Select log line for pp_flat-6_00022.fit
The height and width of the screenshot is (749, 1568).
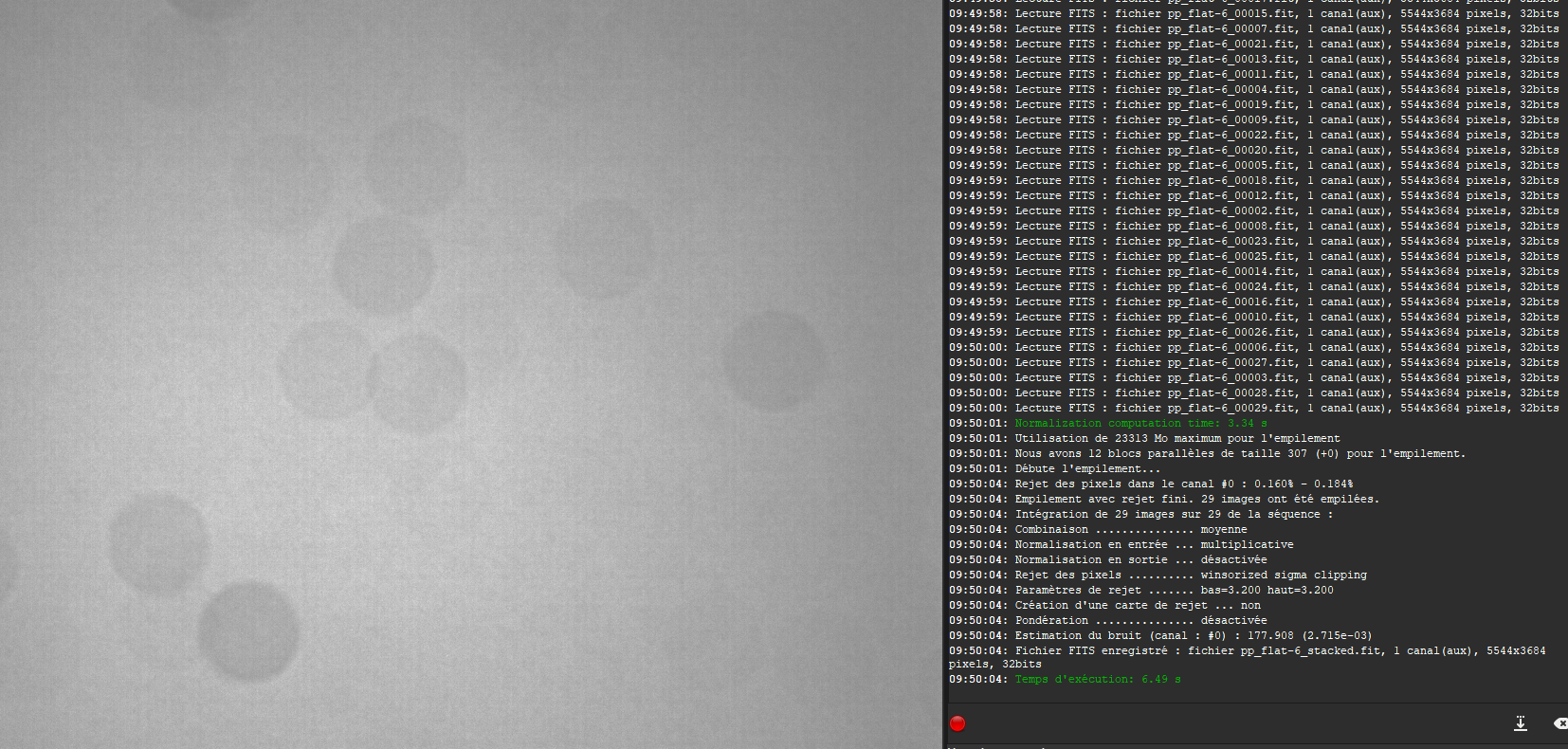[x=1254, y=135]
